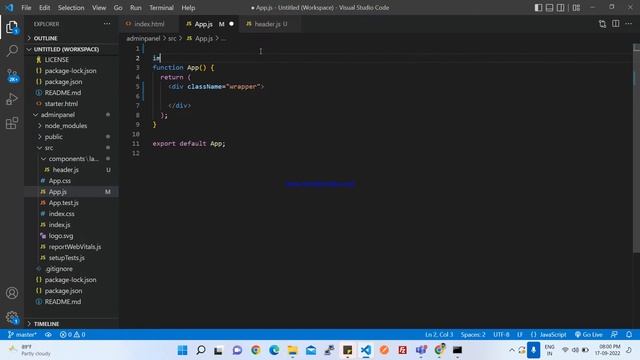Viewport: 640px width, 360px height.
Task: Switch to index.html tab
Action: pyautogui.click(x=149, y=24)
